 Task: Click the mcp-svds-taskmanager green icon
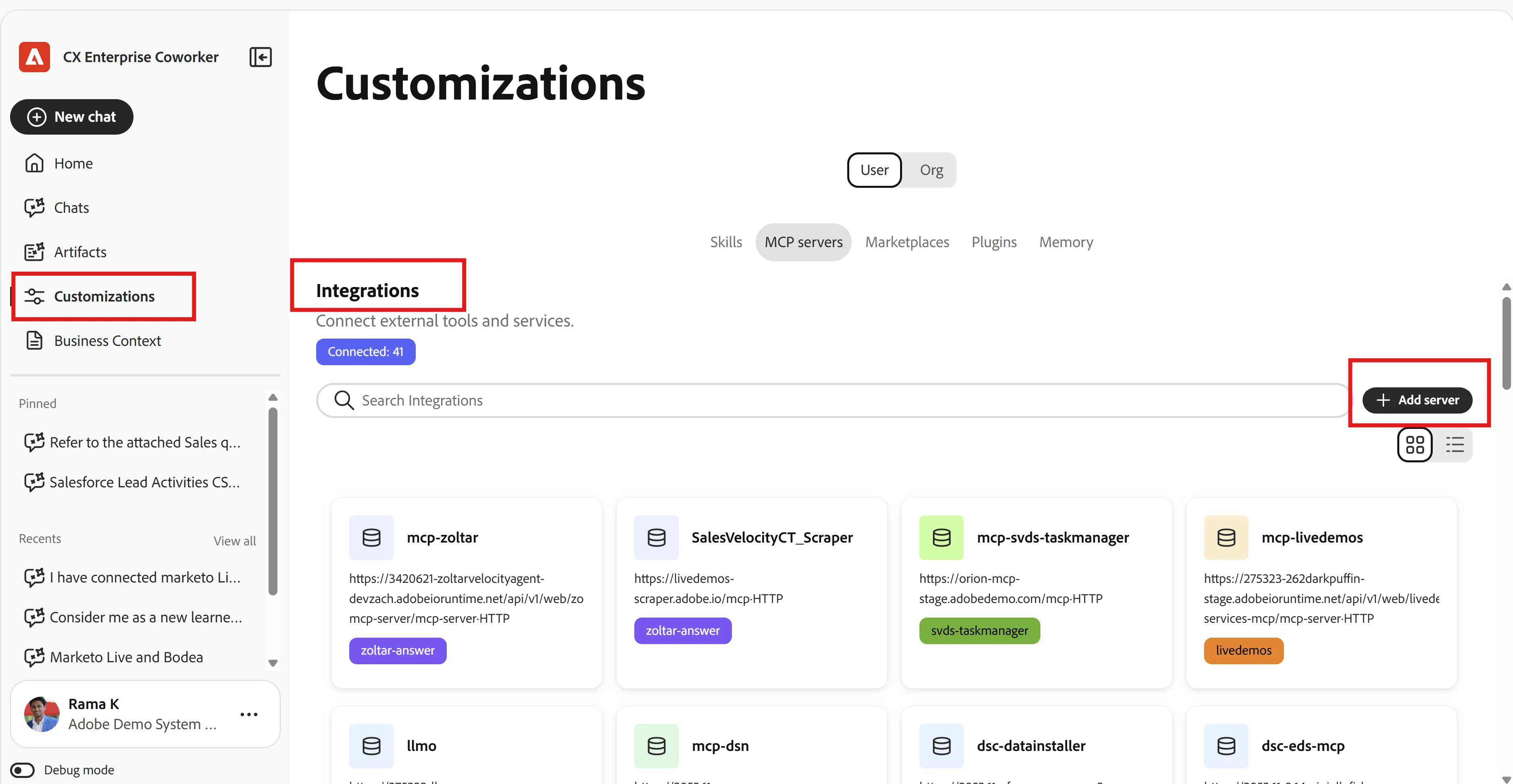coord(941,537)
